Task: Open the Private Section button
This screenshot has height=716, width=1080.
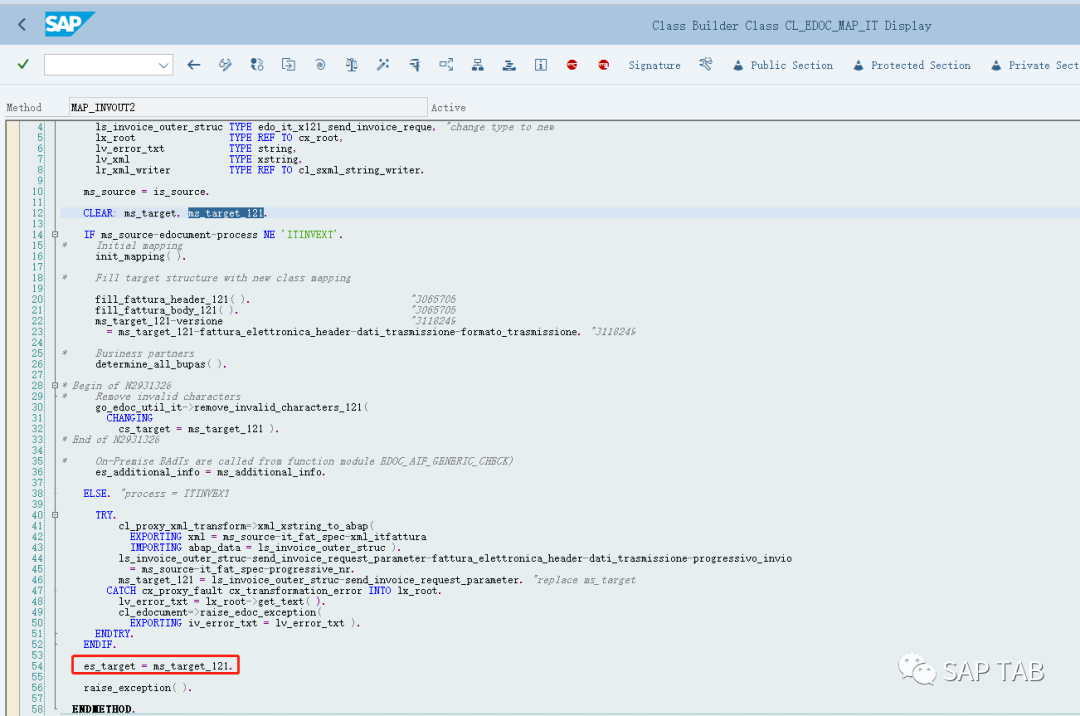Action: (x=1035, y=65)
